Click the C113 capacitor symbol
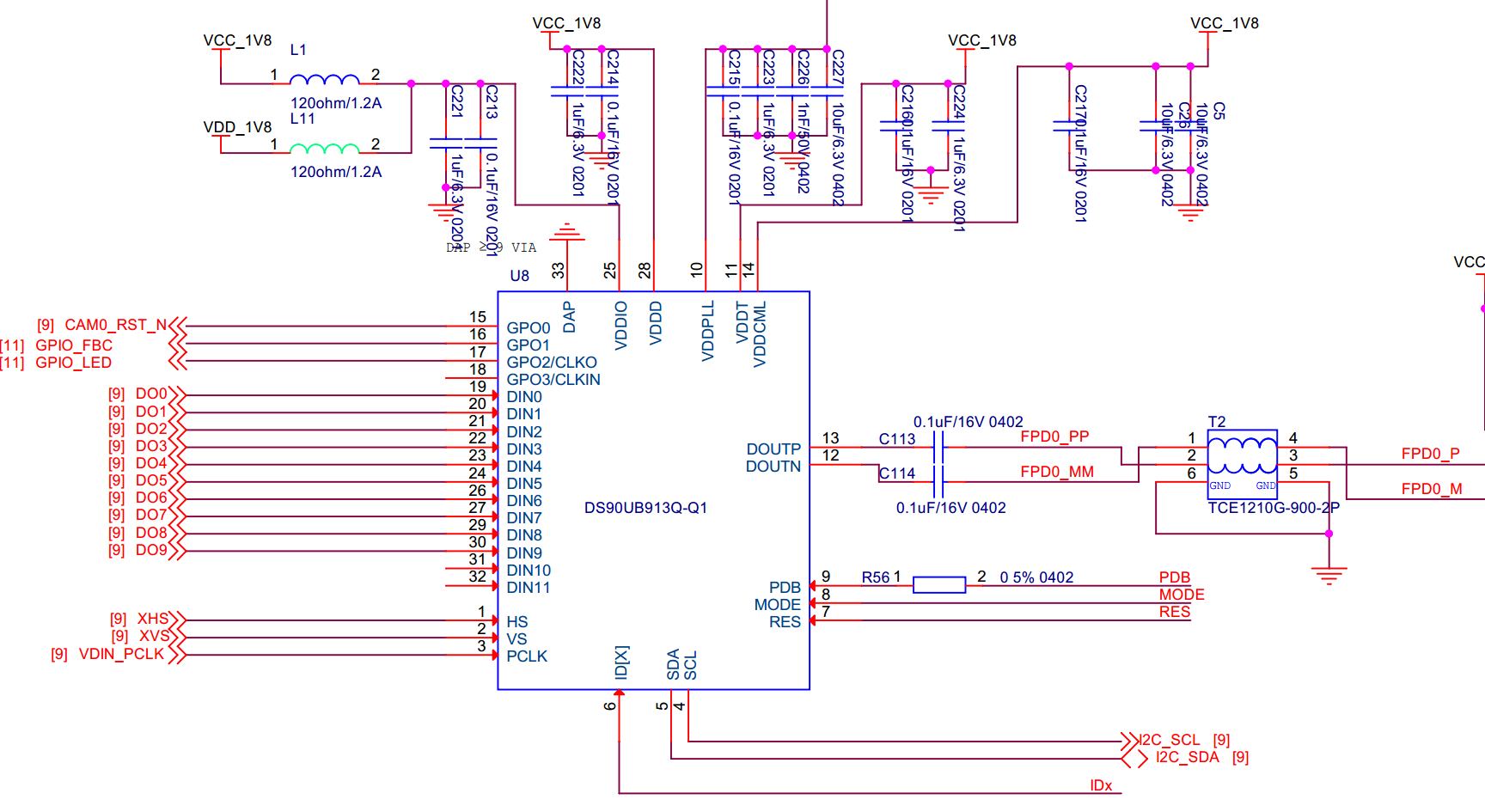Image resolution: width=1485 pixels, height=812 pixels. [938, 447]
